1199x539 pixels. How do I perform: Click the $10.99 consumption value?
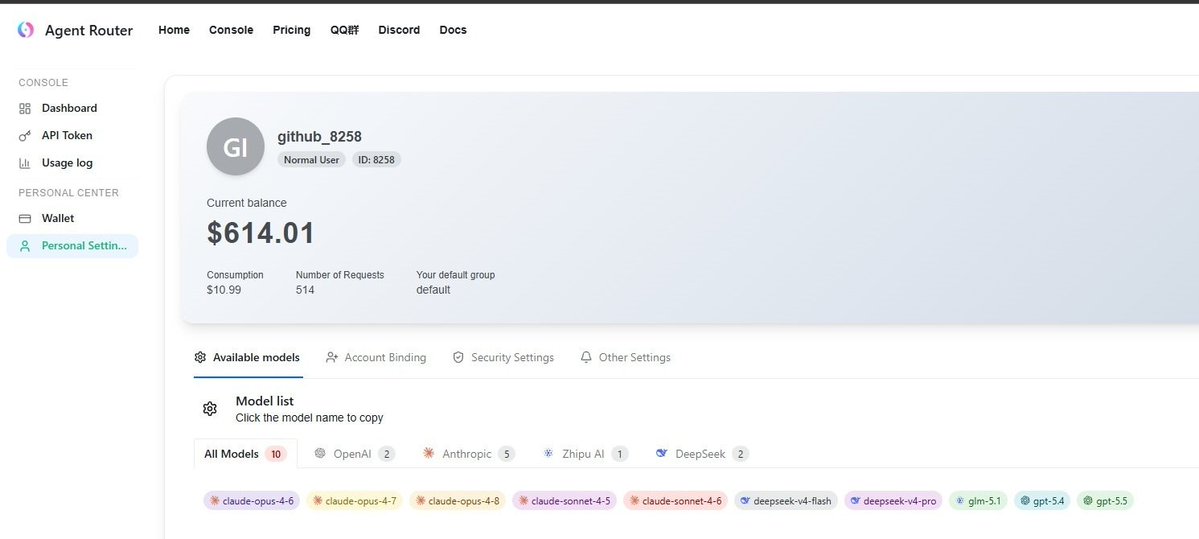point(224,291)
